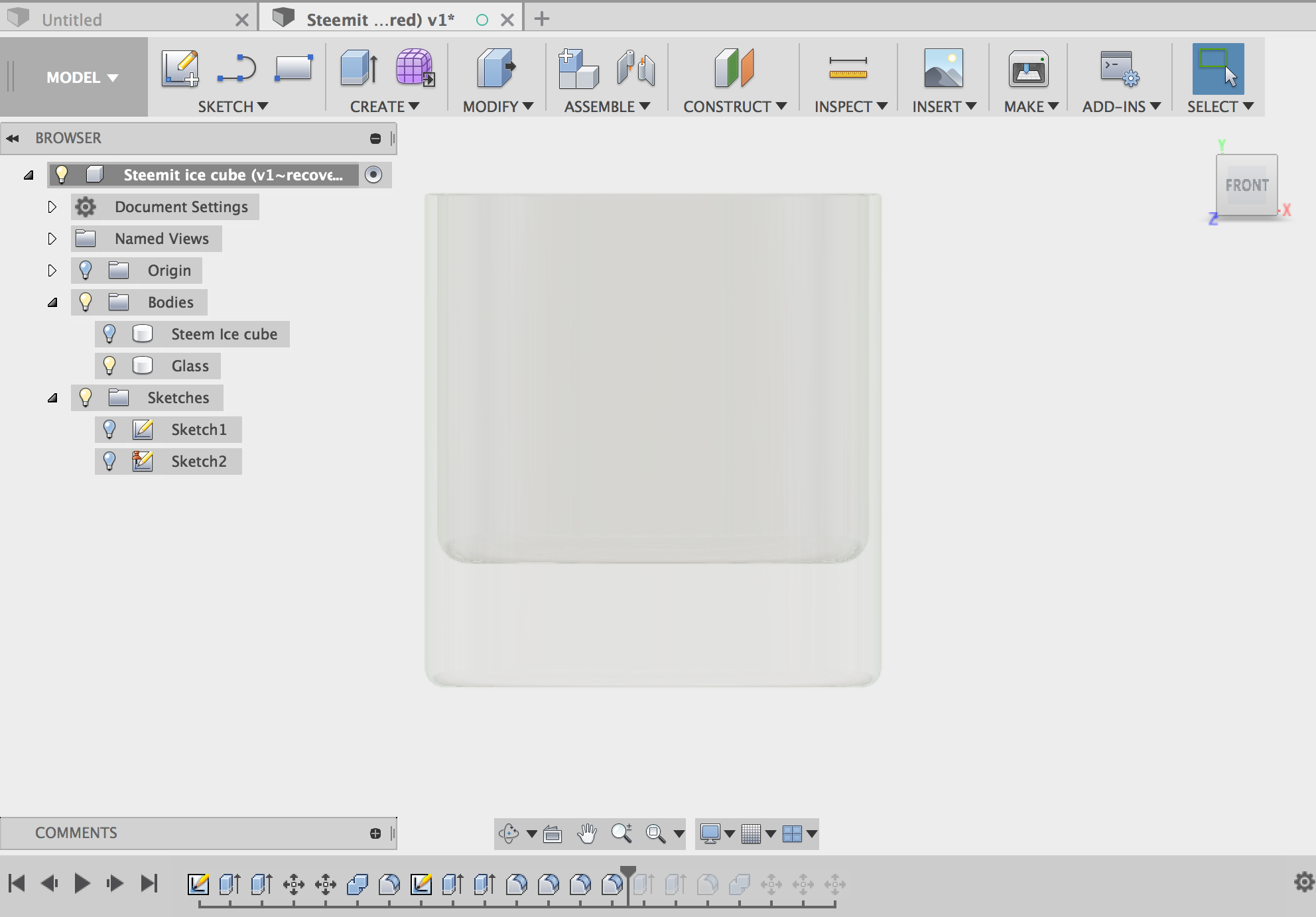
Task: Toggle visibility of Bodies folder
Action: point(86,302)
